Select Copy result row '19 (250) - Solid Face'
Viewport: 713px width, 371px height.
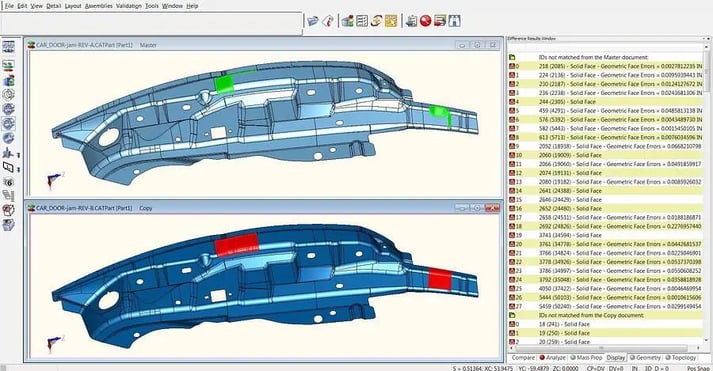(606, 333)
